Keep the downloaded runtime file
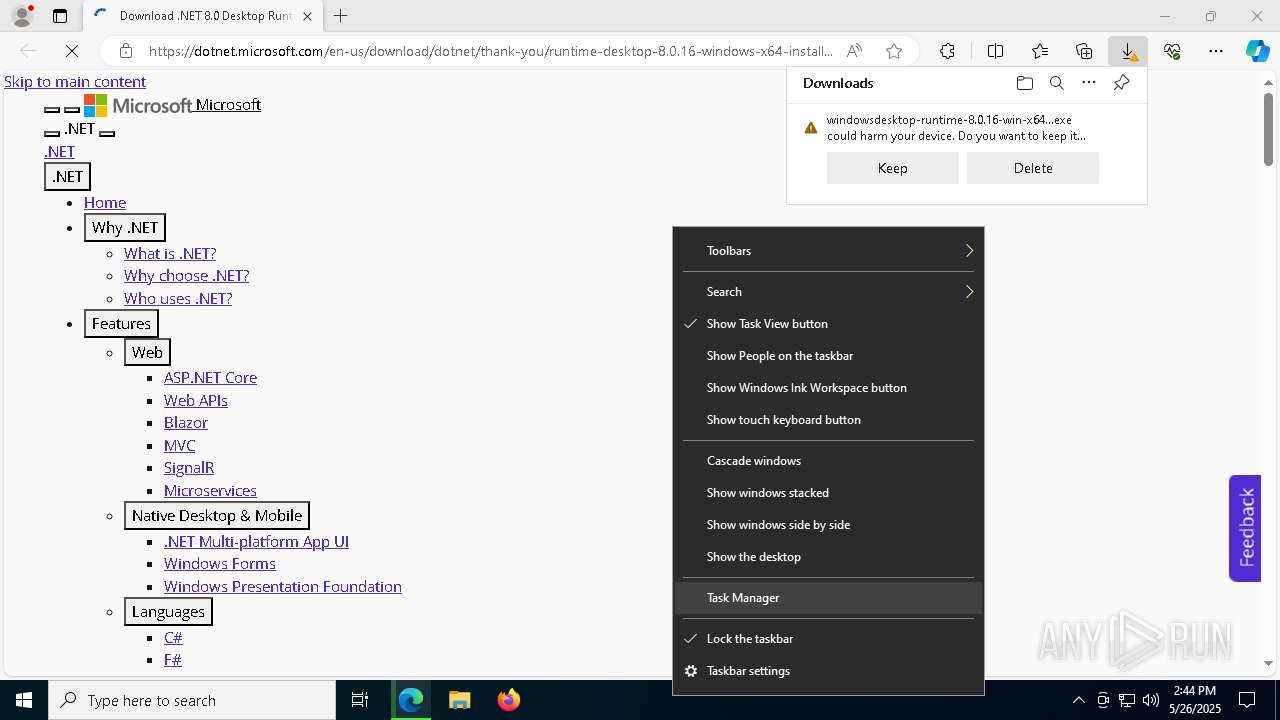The width and height of the screenshot is (1280, 720). click(x=893, y=168)
